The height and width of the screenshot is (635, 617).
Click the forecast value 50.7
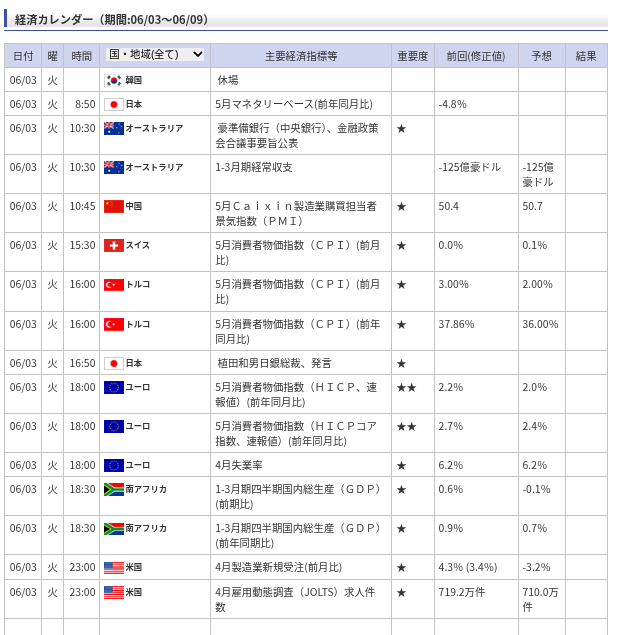point(532,207)
